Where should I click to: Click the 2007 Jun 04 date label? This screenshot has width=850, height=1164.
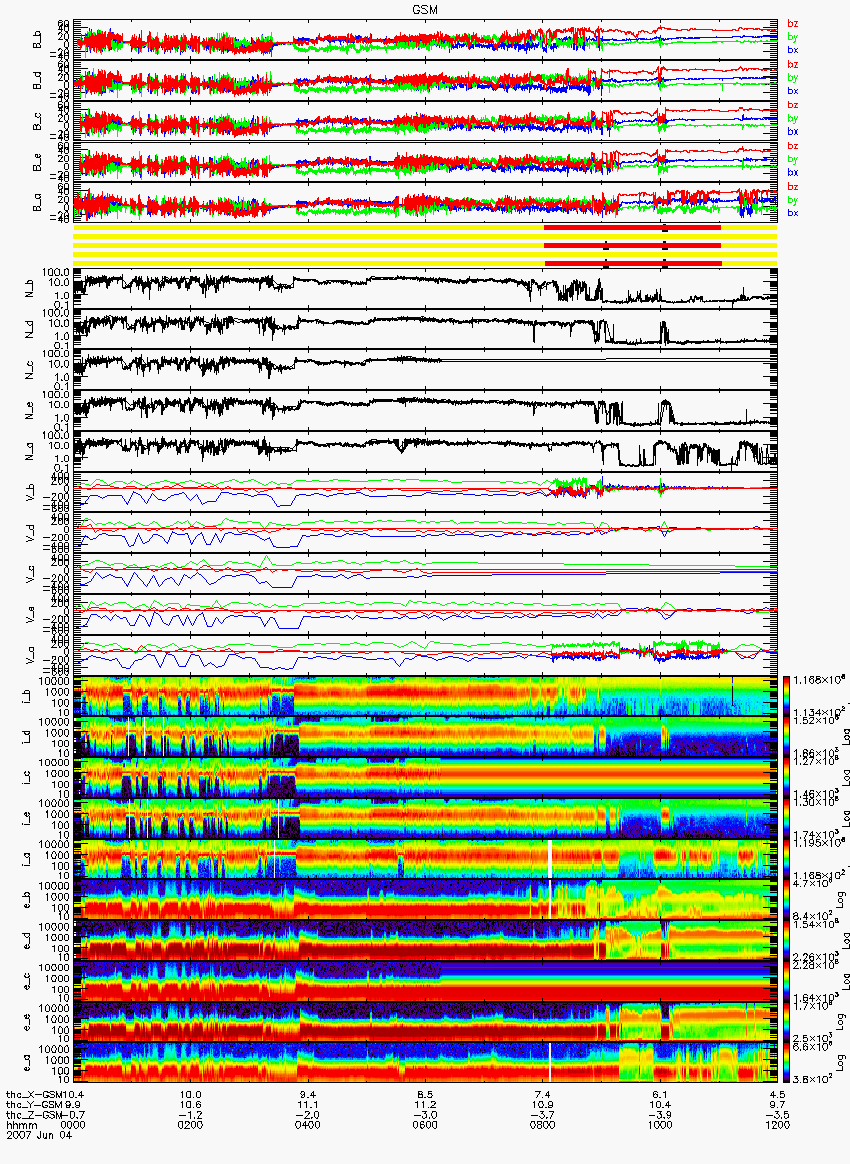pos(39,1135)
